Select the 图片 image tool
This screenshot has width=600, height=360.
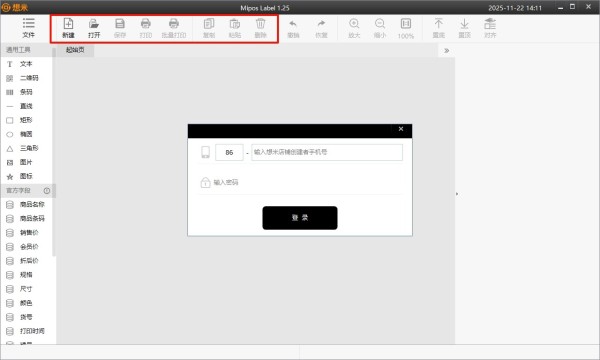pyautogui.click(x=26, y=162)
